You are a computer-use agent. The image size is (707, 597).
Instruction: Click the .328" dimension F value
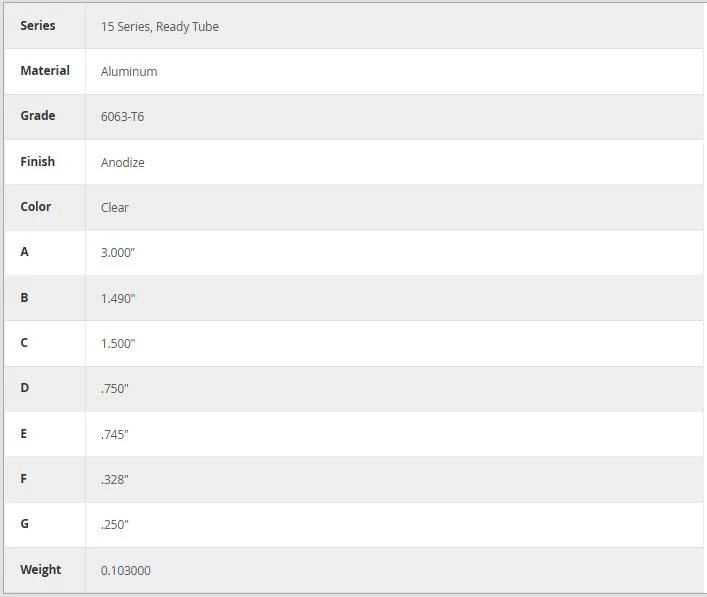coord(115,480)
